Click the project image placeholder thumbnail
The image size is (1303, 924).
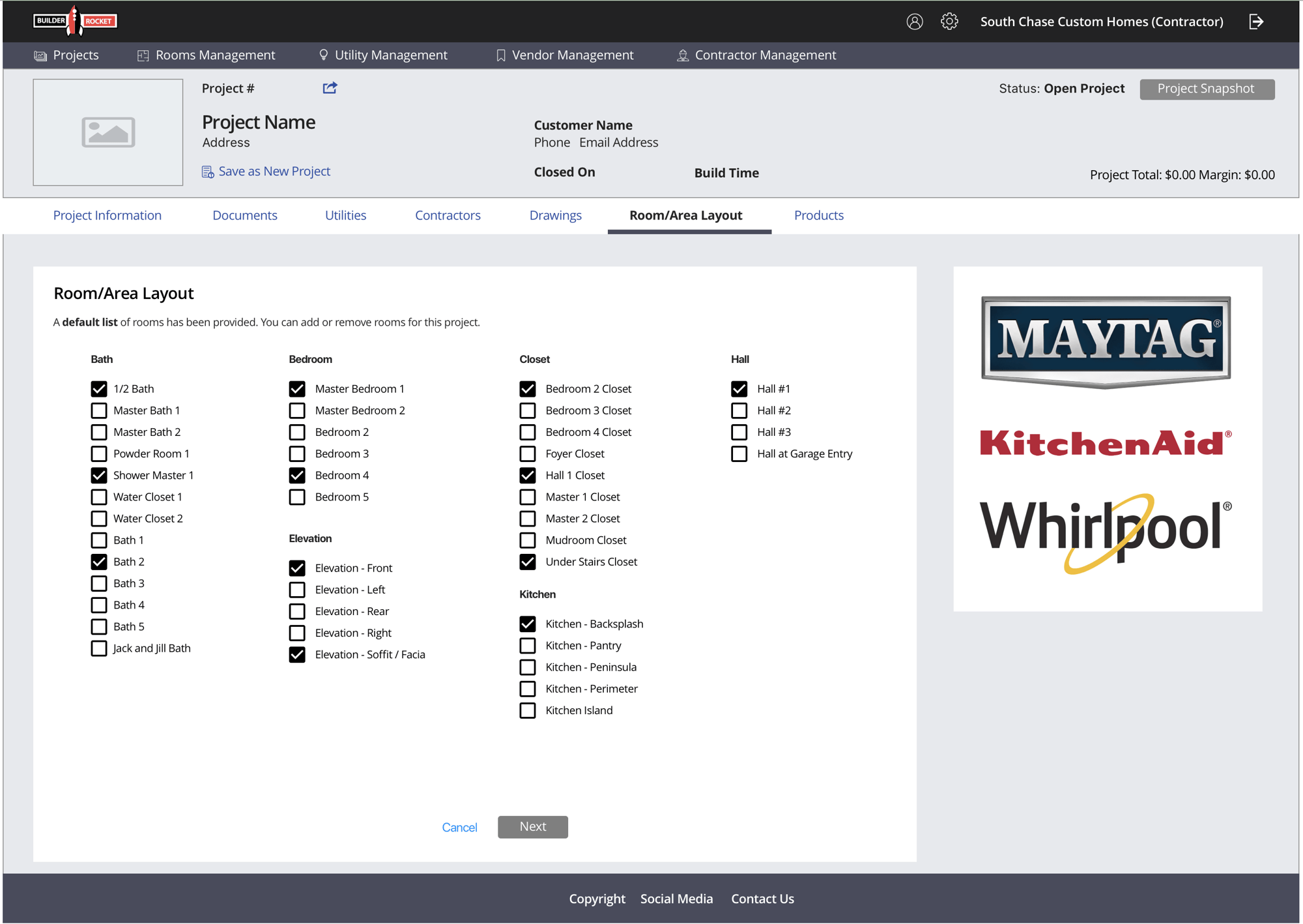coord(107,132)
